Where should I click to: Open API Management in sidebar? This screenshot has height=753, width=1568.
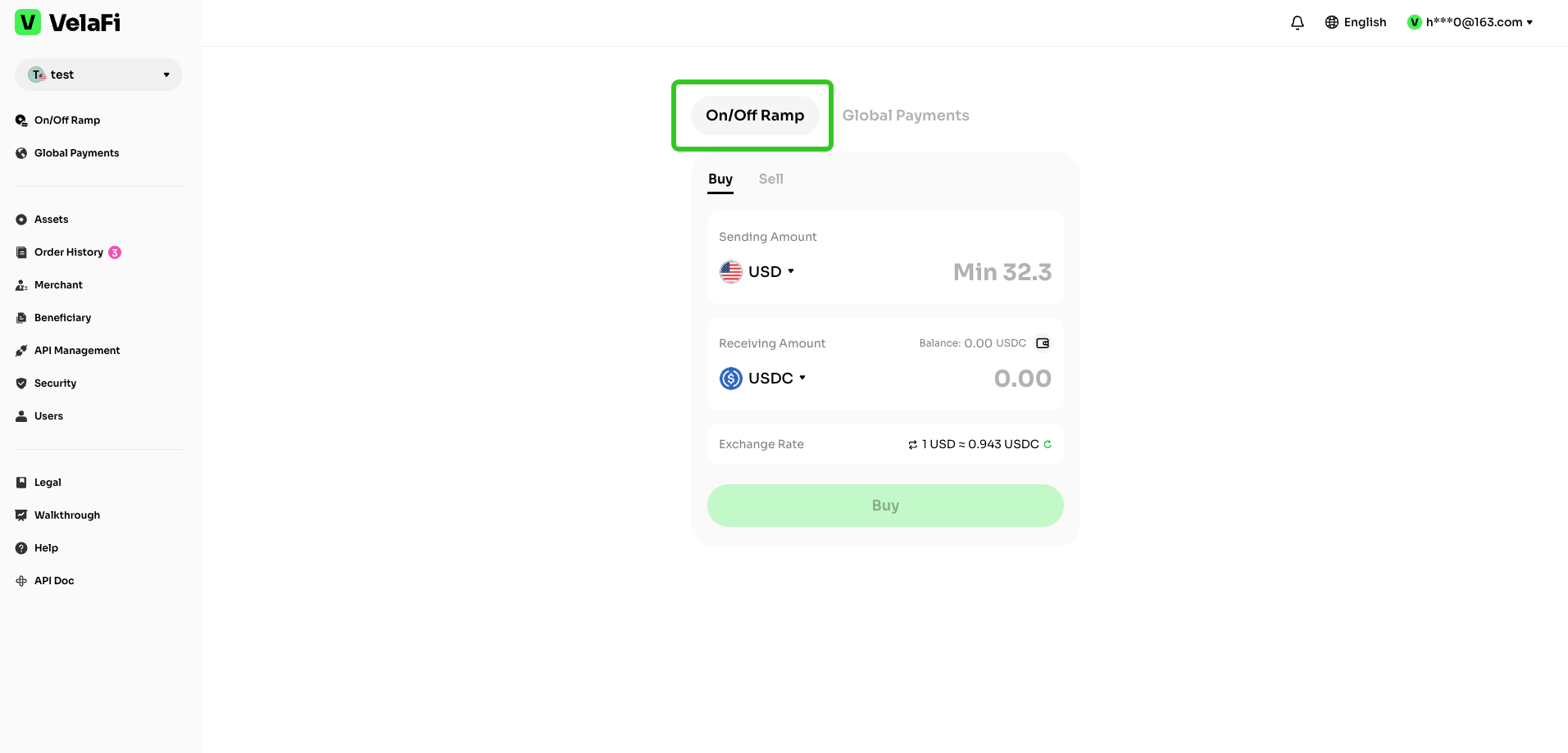pyautogui.click(x=76, y=351)
